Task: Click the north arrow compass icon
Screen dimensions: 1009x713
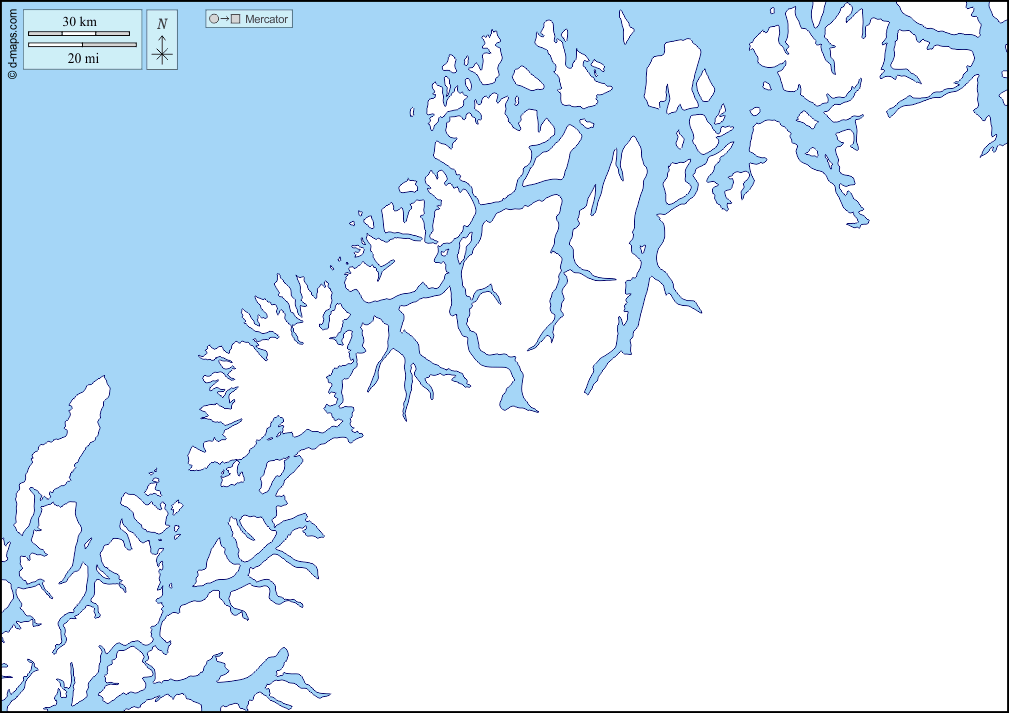Action: coord(162,41)
